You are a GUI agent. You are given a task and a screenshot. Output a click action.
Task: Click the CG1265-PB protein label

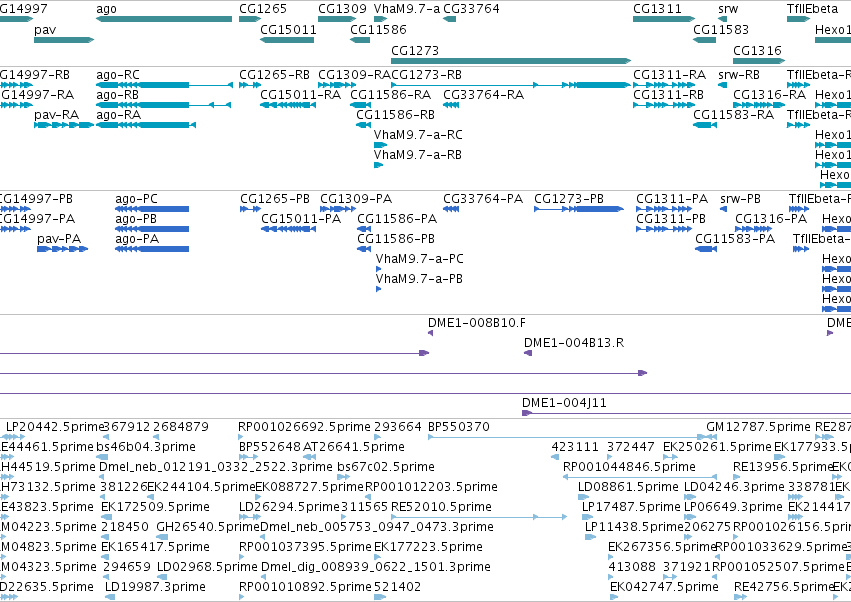click(275, 199)
